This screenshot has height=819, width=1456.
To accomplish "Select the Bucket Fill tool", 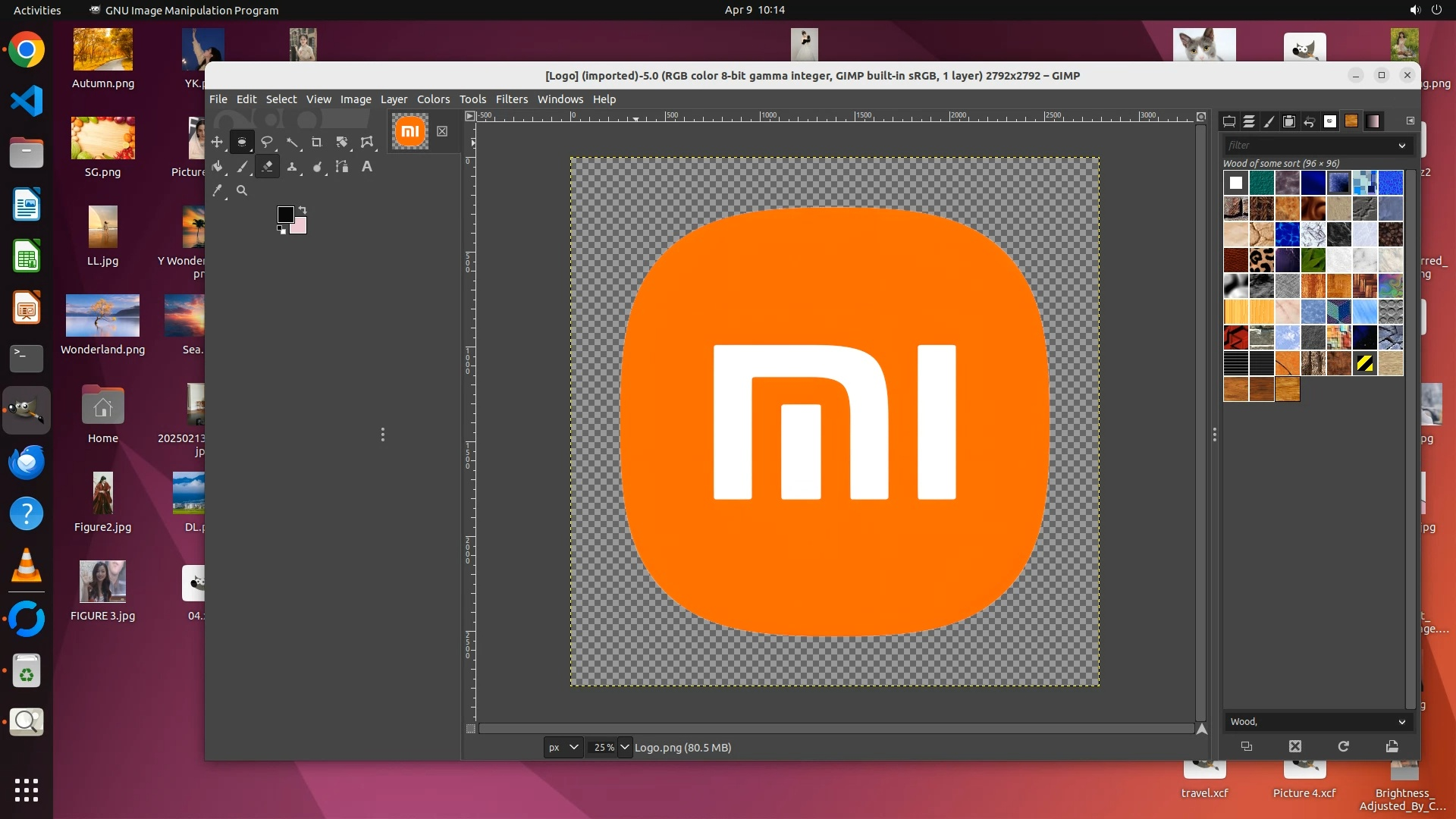I will pos(217,167).
